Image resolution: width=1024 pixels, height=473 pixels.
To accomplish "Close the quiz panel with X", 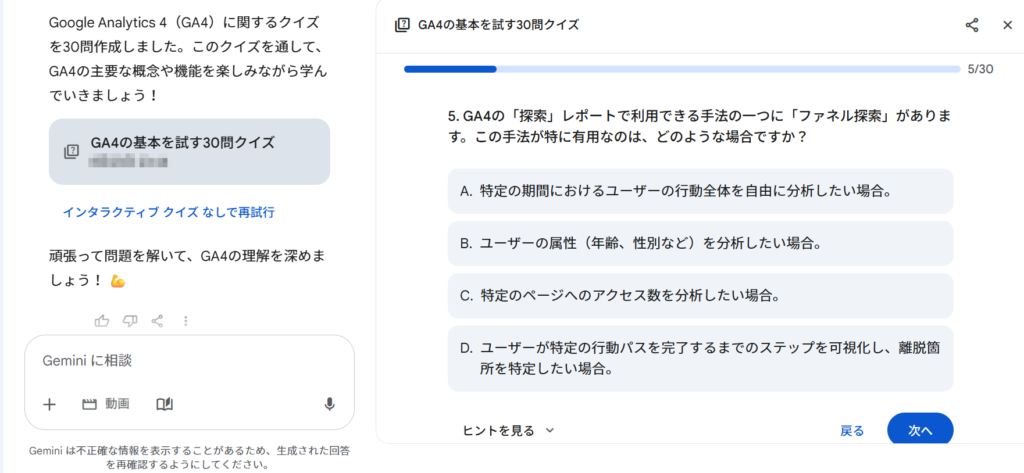I will pyautogui.click(x=1007, y=25).
